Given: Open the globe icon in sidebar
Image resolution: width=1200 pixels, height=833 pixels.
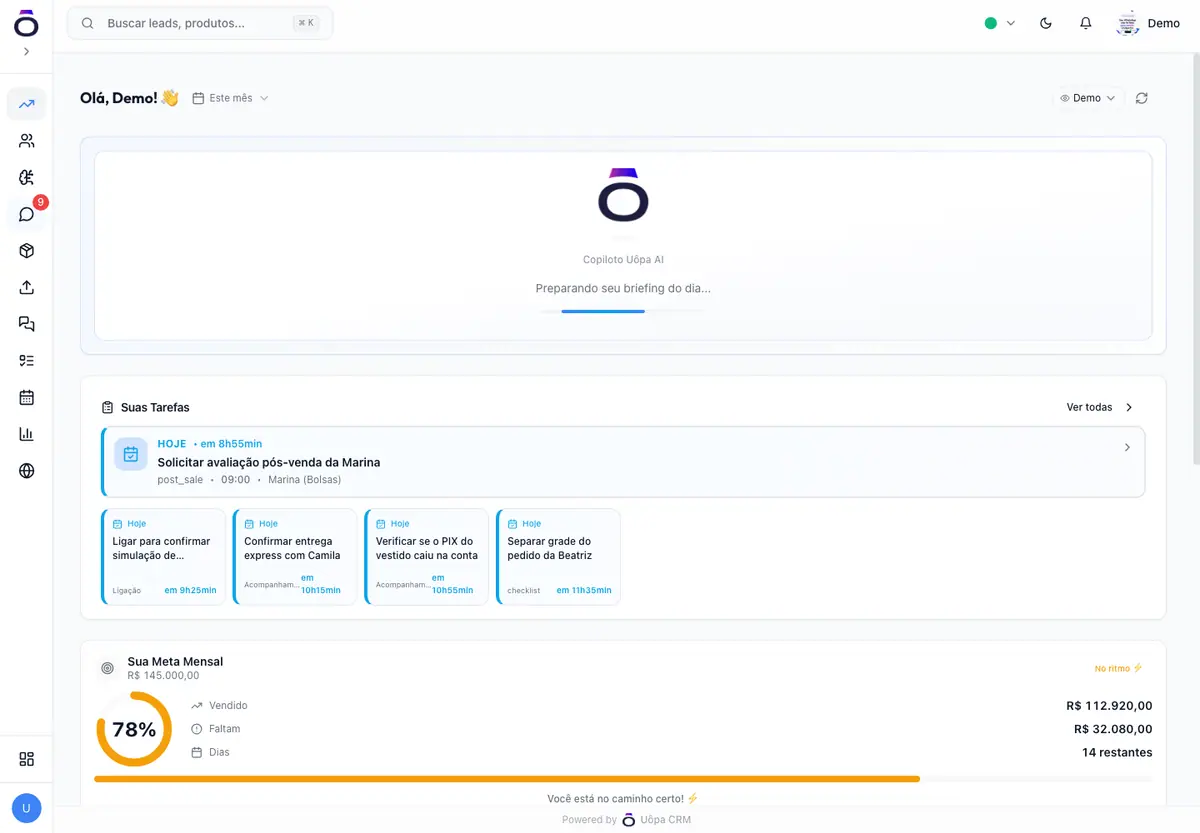Looking at the screenshot, I should (x=26, y=471).
